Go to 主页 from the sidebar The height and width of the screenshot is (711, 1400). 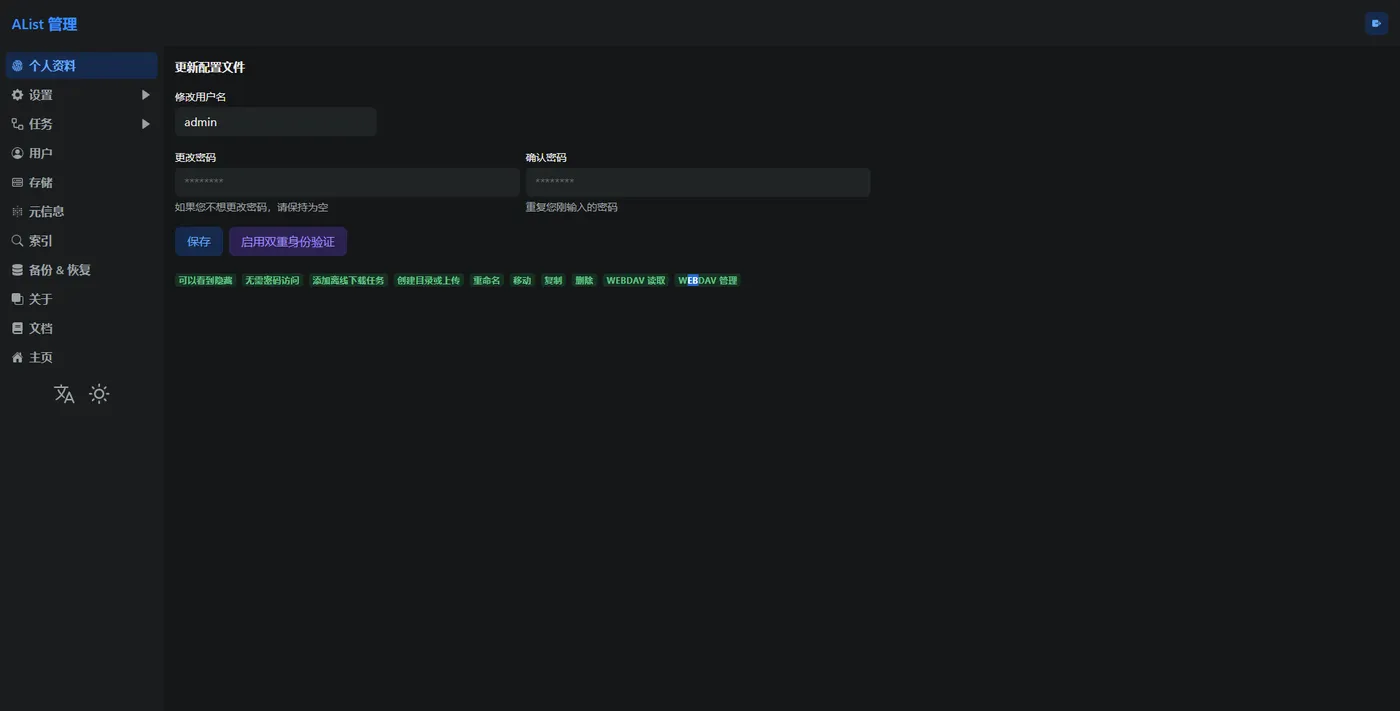81,357
